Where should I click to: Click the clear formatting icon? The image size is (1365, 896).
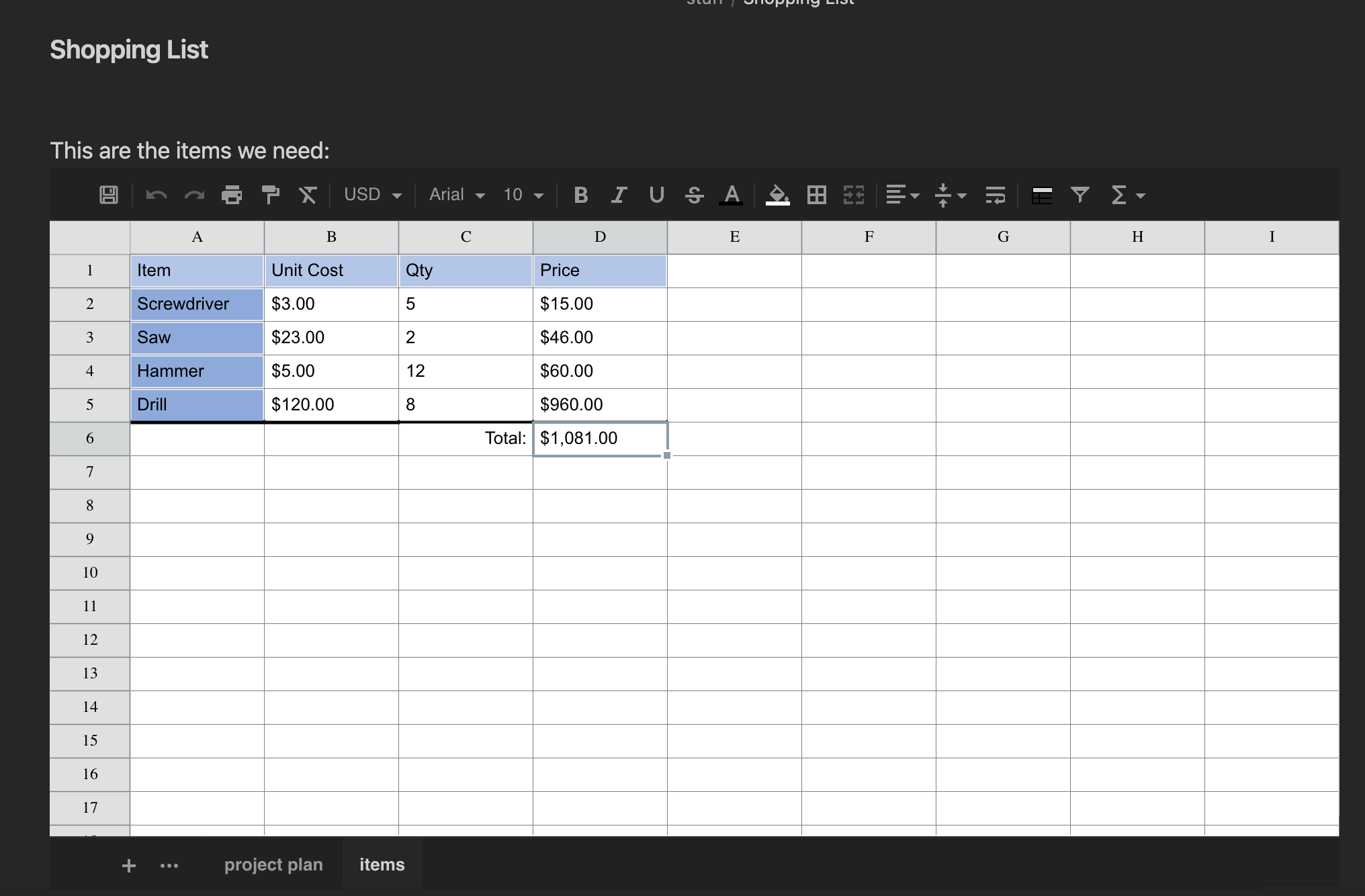308,195
